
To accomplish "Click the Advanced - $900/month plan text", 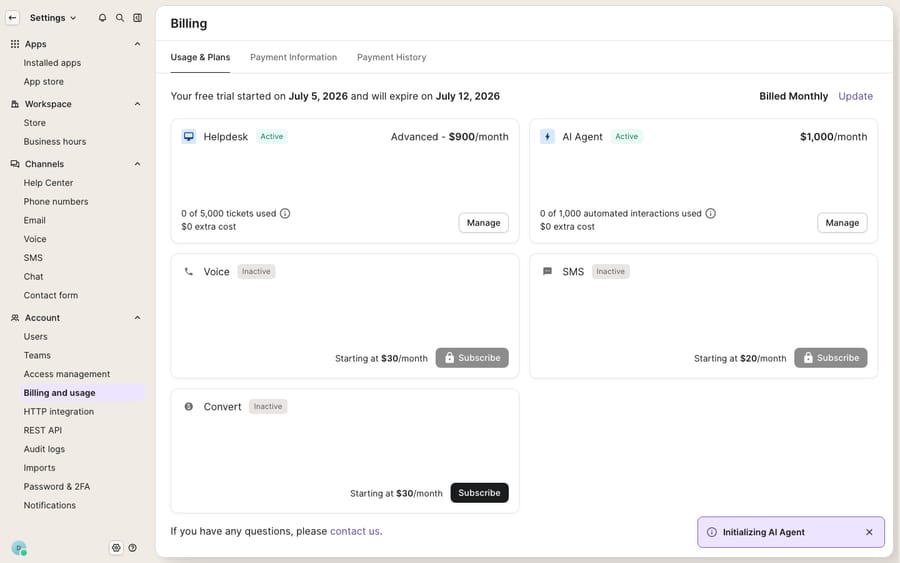I will pos(449,137).
